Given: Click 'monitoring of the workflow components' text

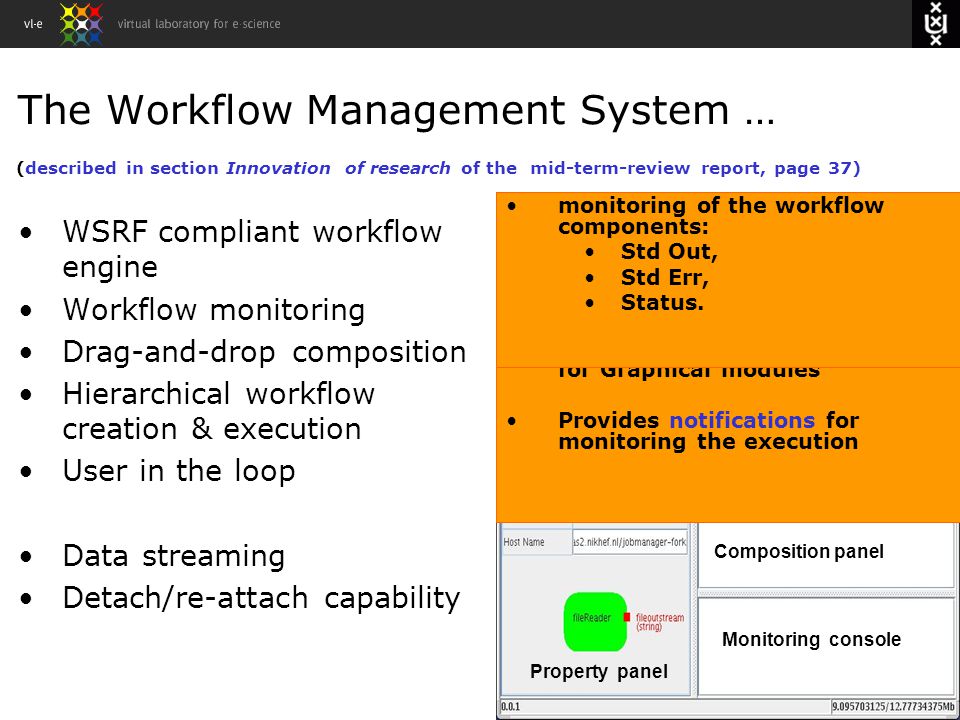Looking at the screenshot, I should click(x=721, y=216).
